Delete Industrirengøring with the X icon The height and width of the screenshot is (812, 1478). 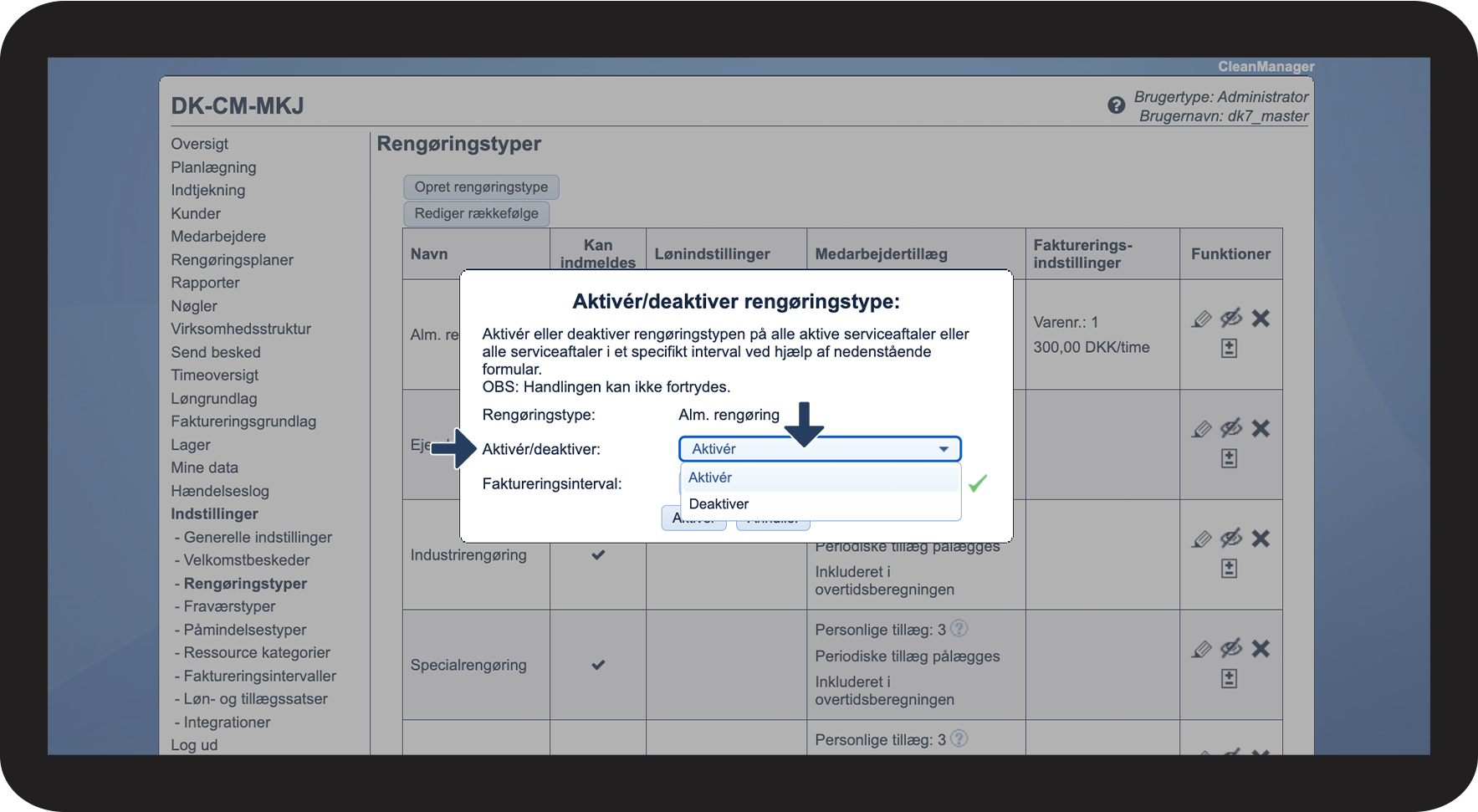click(x=1261, y=539)
